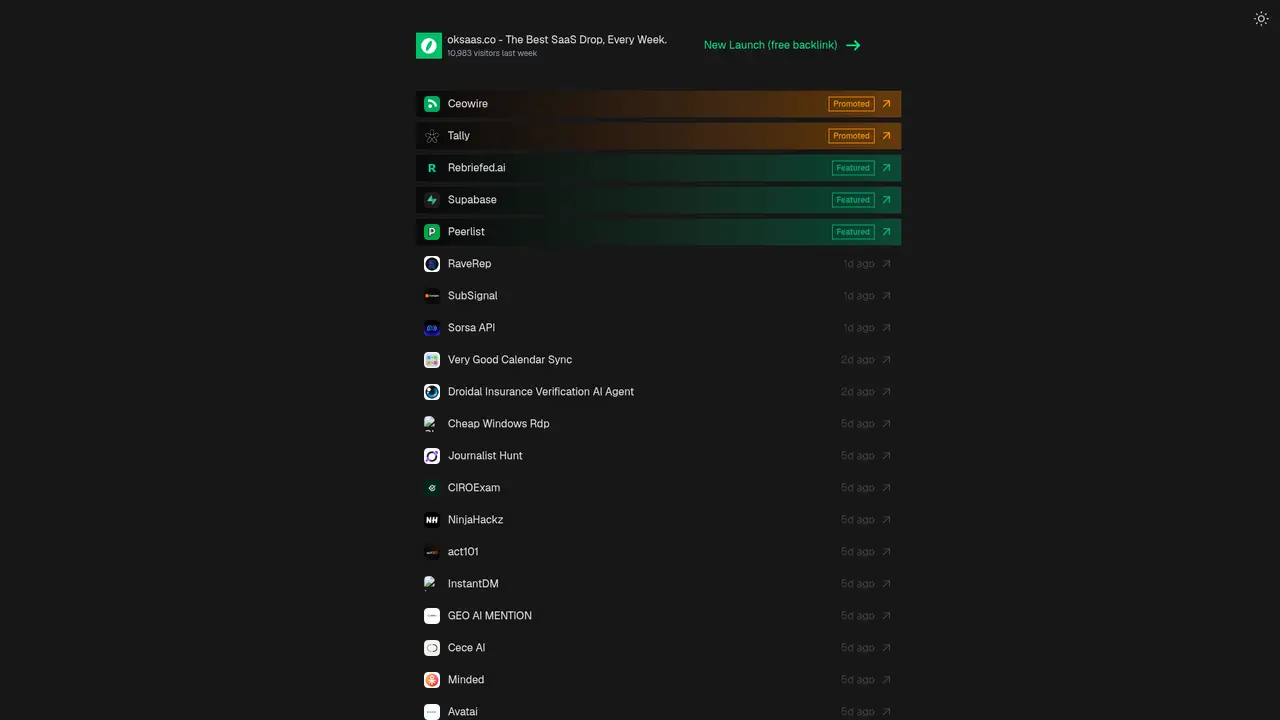The width and height of the screenshot is (1280, 720).
Task: Click the Ceowire app icon
Action: click(x=432, y=104)
